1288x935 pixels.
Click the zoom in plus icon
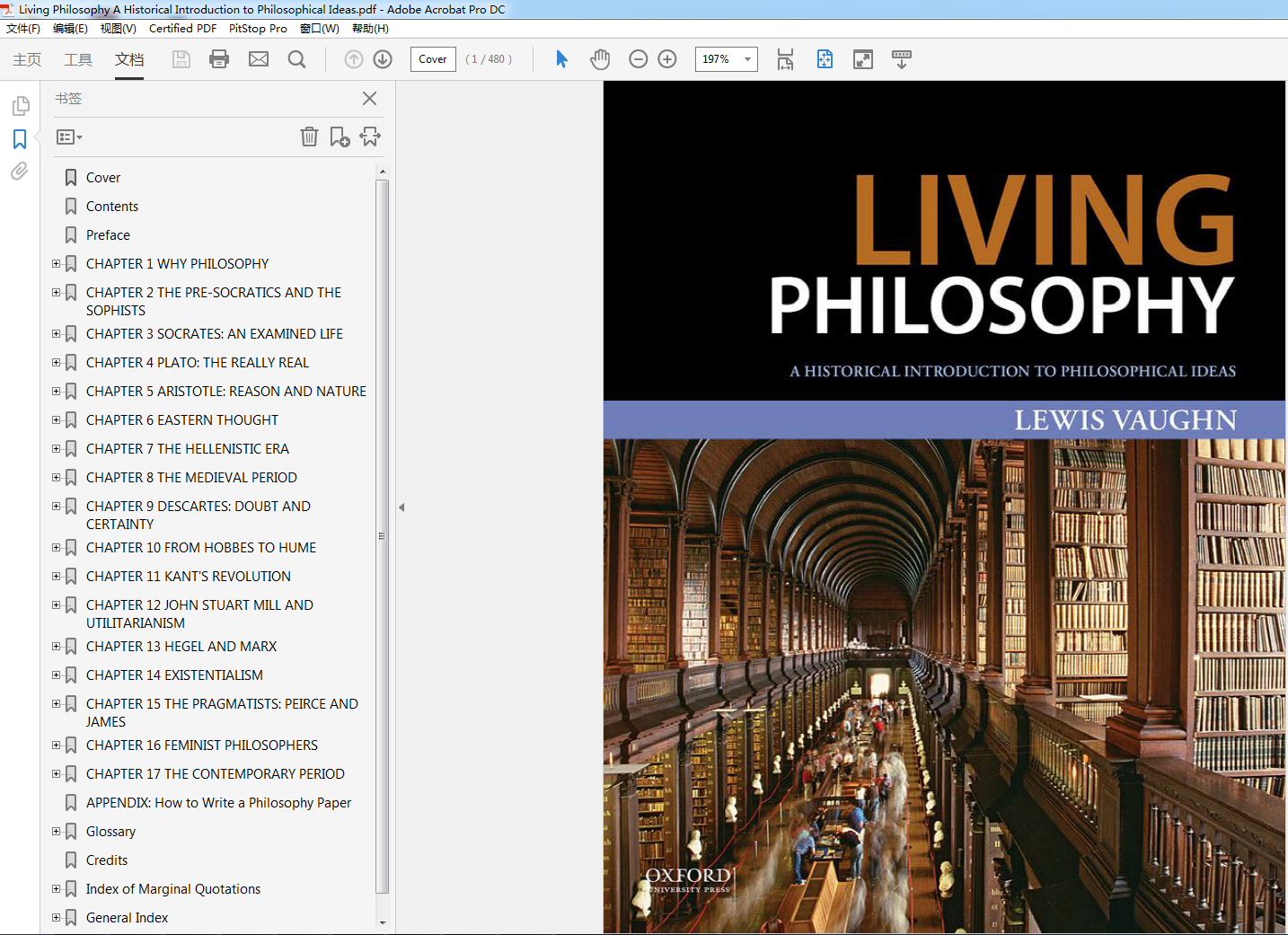(667, 59)
